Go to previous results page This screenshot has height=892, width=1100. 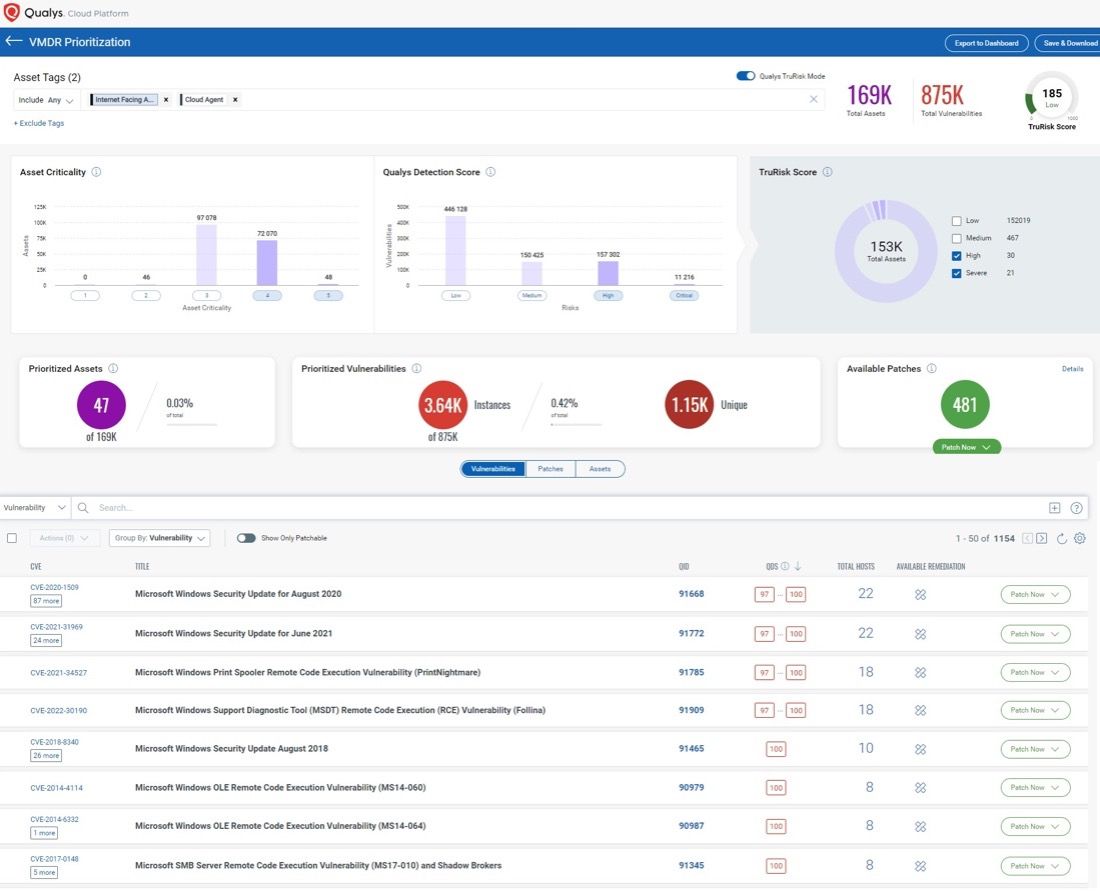(1027, 539)
